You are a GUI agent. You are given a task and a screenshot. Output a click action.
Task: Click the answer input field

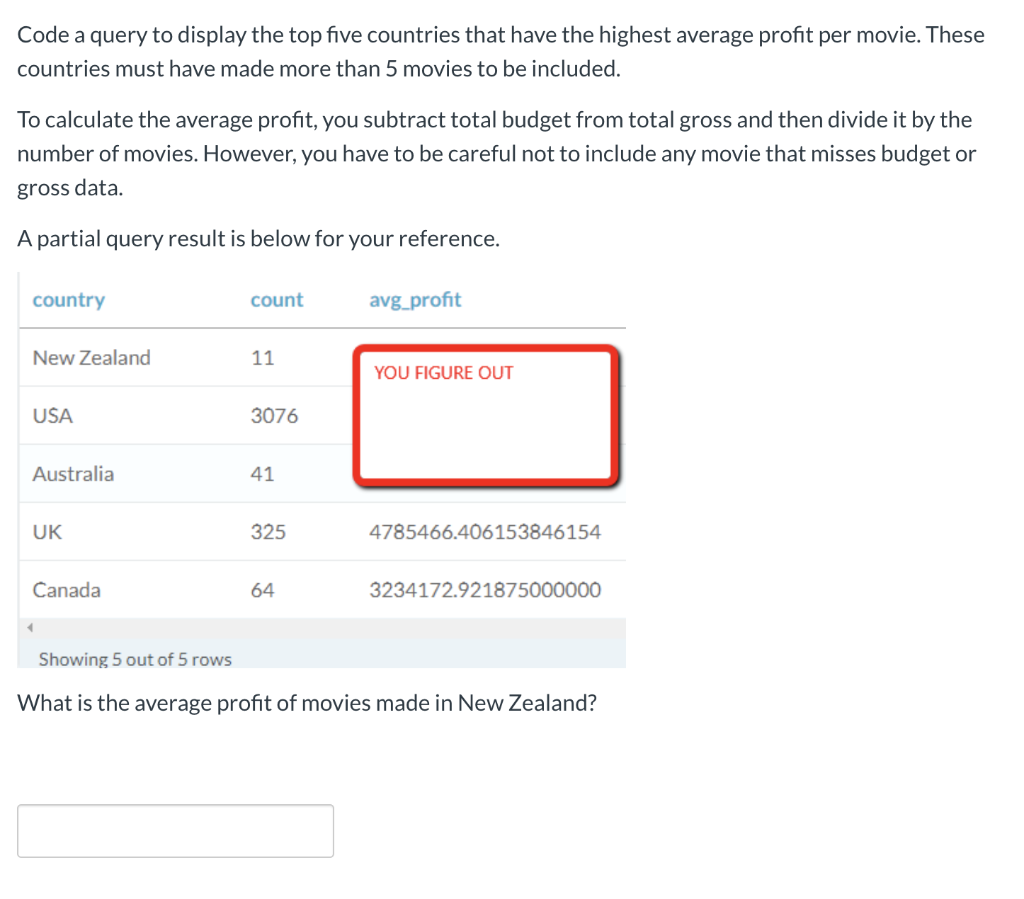click(175, 830)
